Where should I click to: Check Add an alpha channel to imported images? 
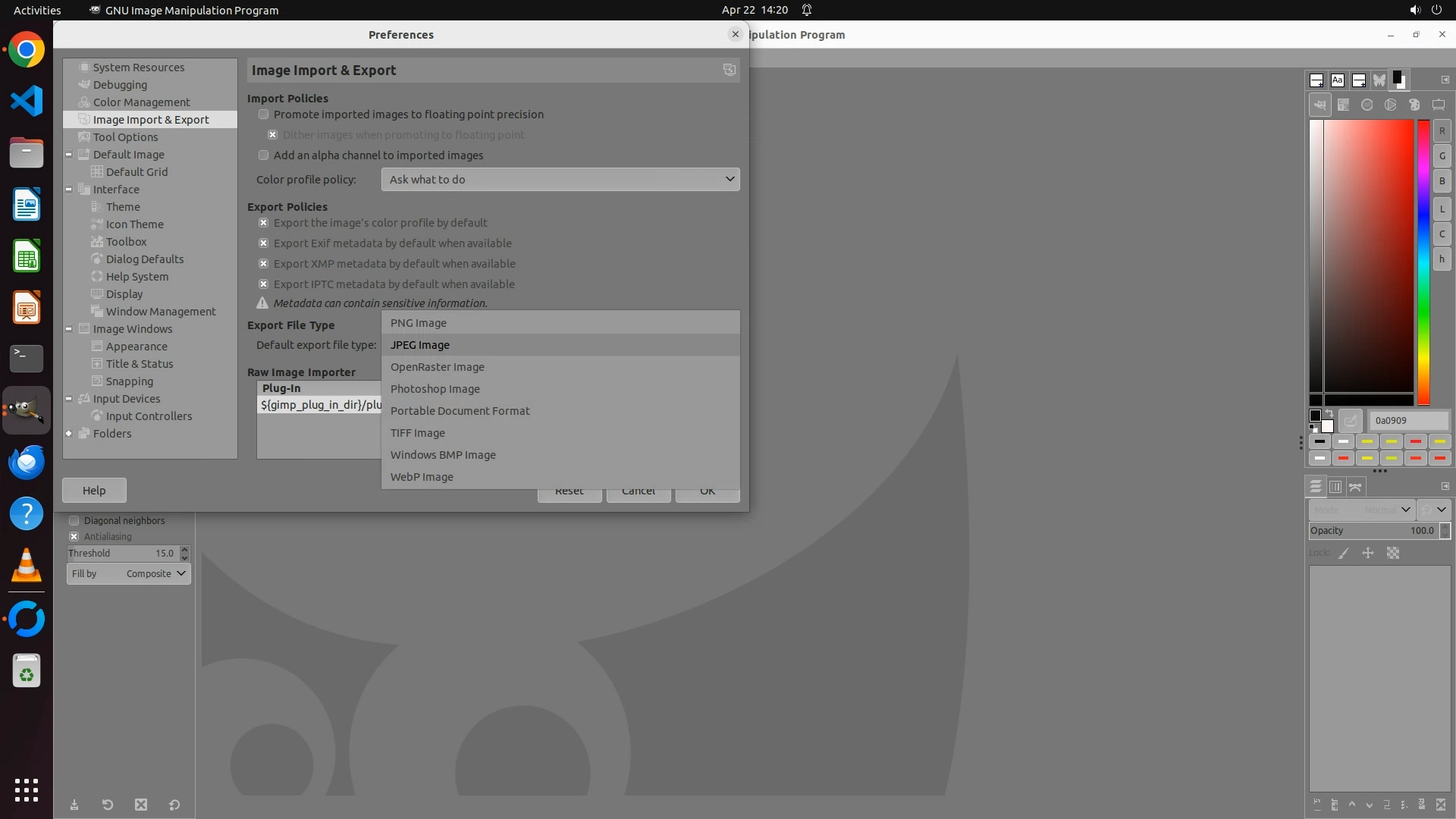coord(263,155)
